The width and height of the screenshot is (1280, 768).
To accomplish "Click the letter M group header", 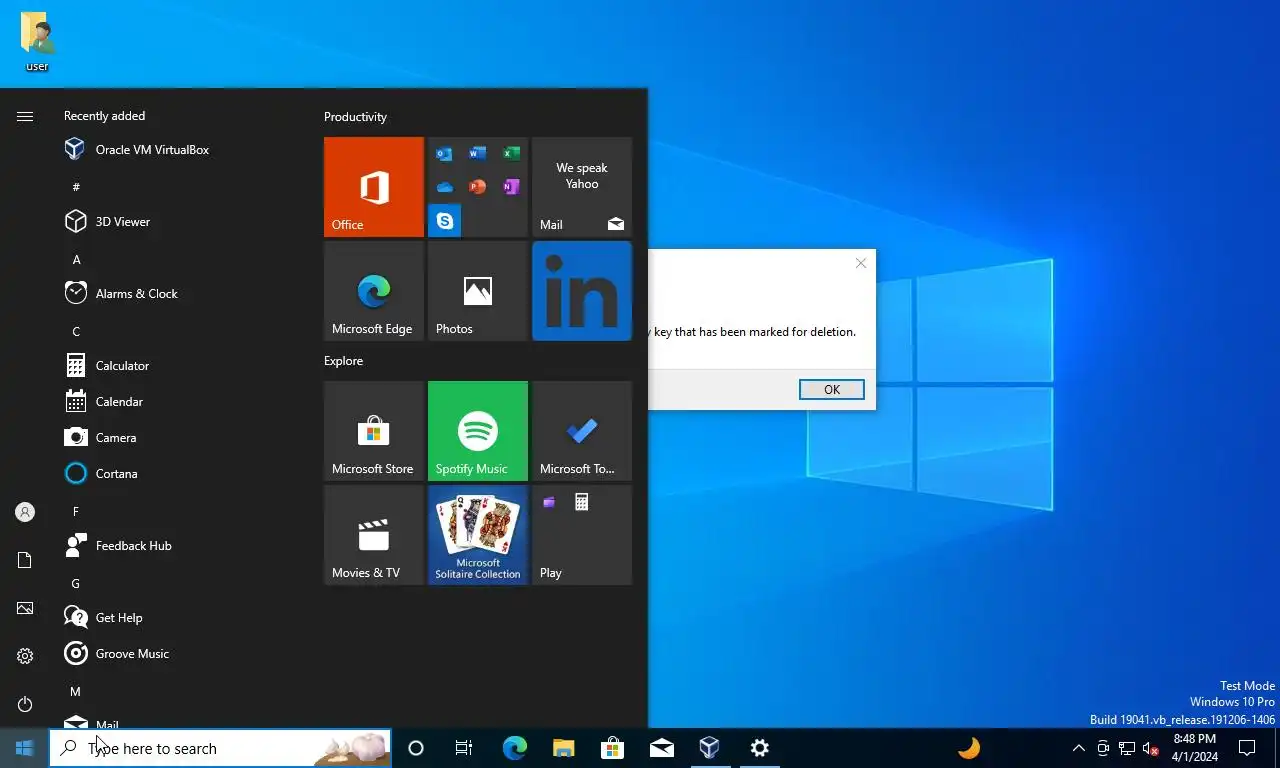I will (x=76, y=691).
